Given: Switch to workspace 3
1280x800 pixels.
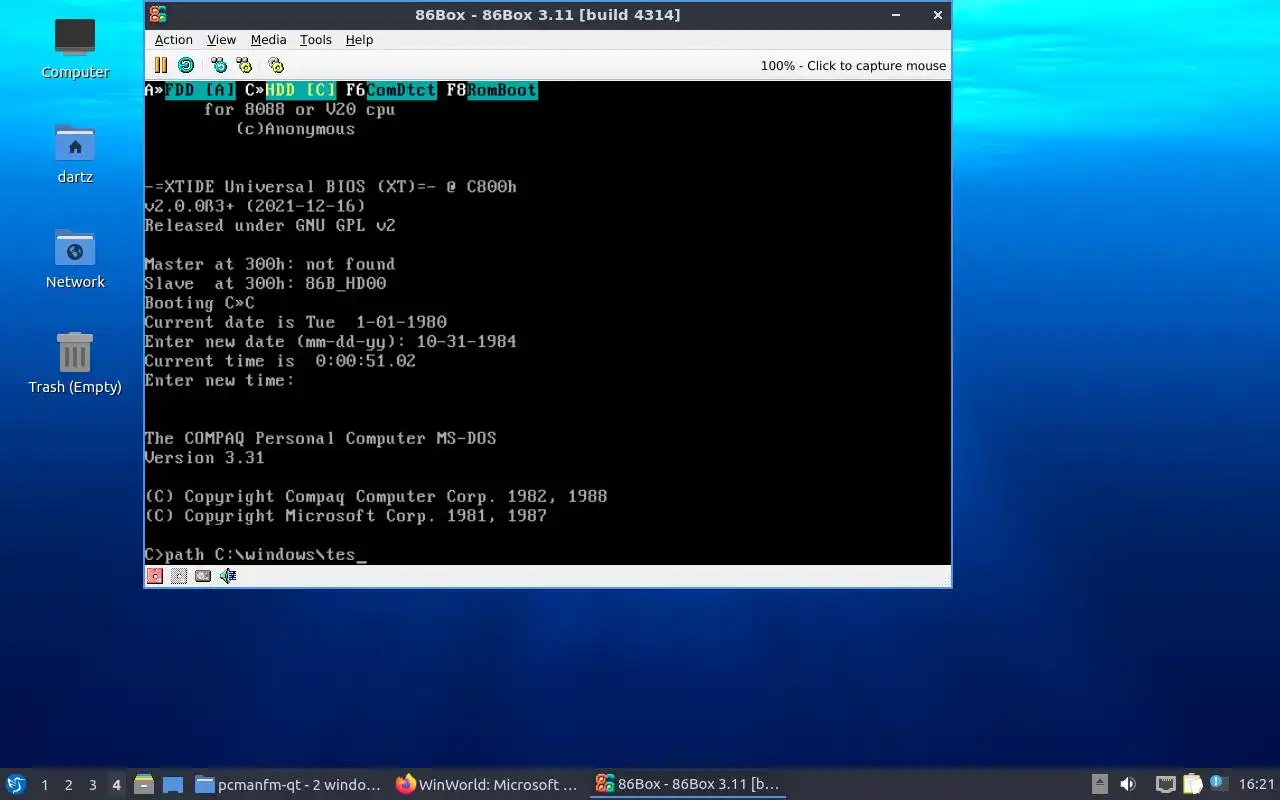Looking at the screenshot, I should 92,785.
